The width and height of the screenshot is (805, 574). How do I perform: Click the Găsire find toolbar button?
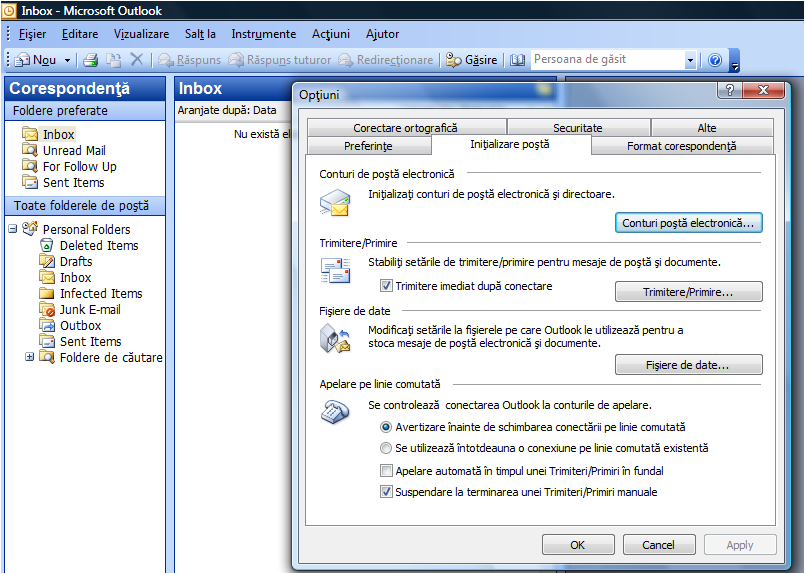click(471, 60)
